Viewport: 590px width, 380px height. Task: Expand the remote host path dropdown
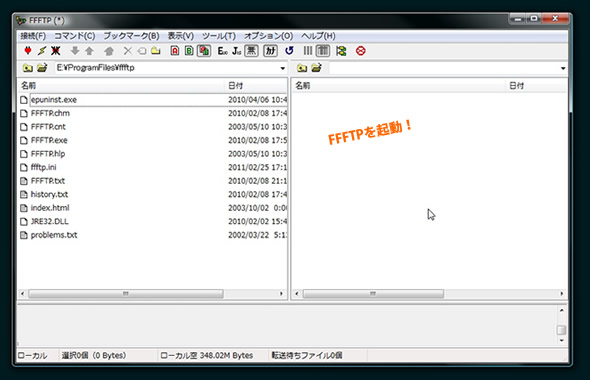click(563, 68)
